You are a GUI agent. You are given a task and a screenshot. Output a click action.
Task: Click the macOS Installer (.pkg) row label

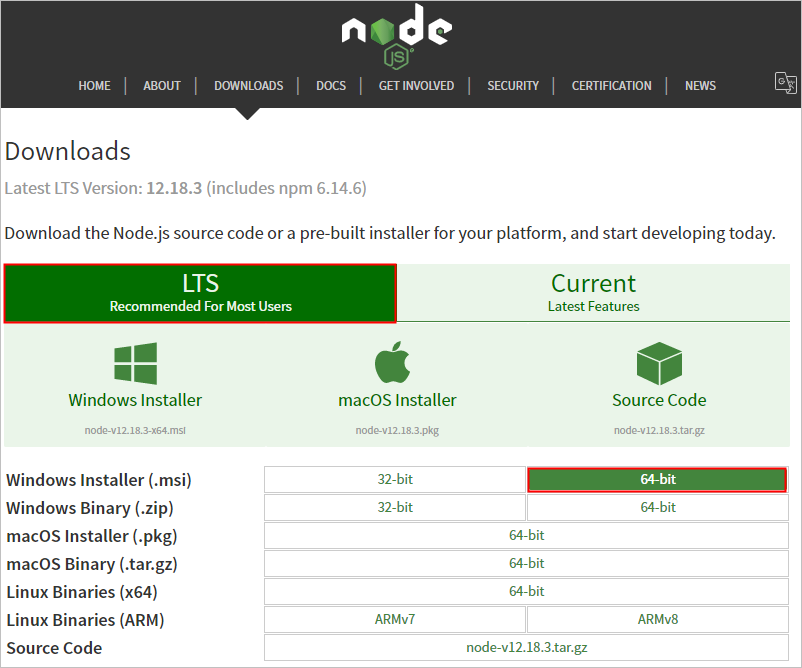click(x=92, y=537)
